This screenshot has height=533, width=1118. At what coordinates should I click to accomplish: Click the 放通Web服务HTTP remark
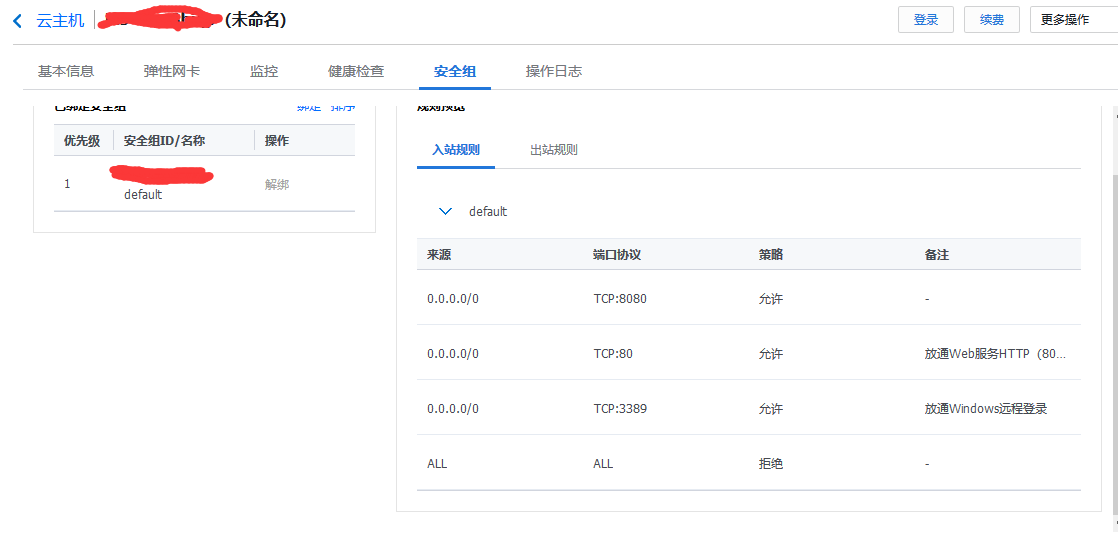(x=995, y=354)
